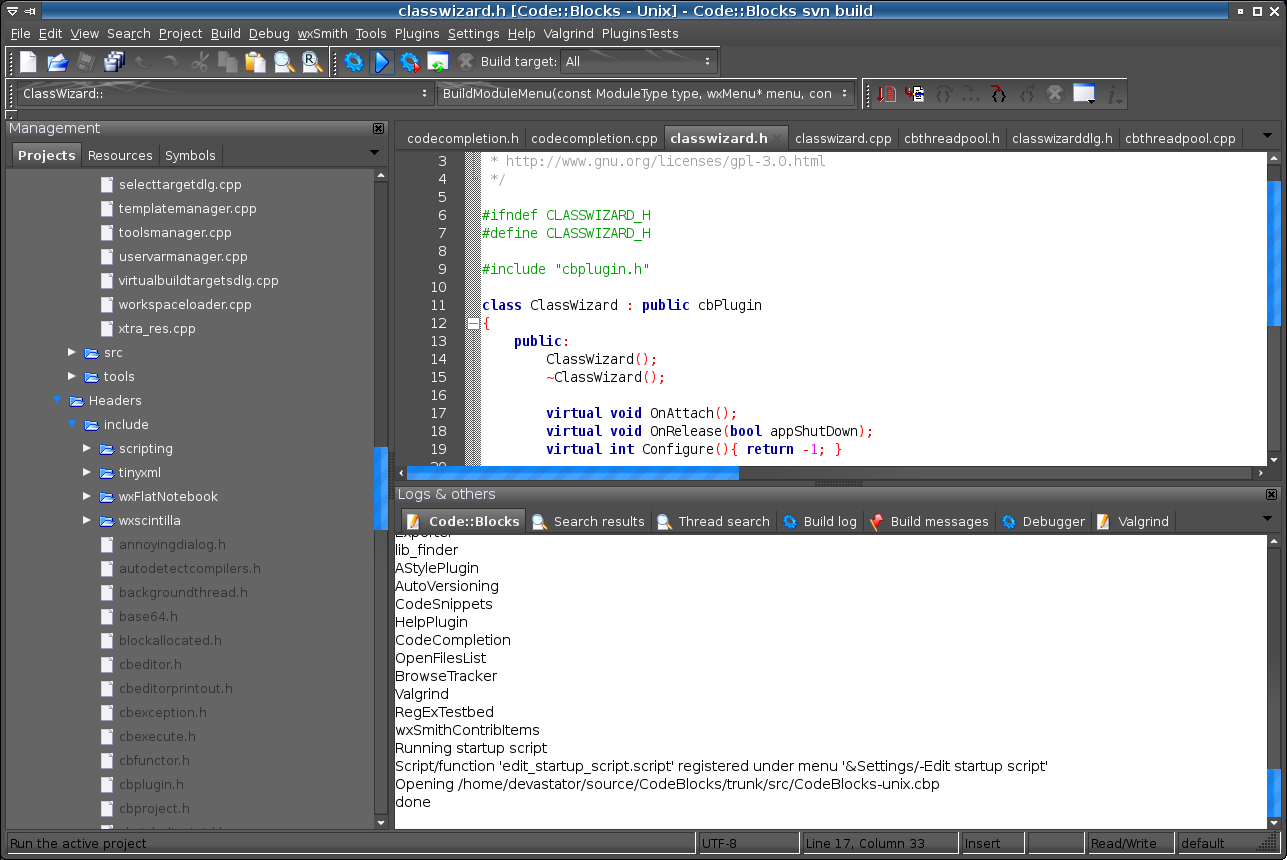Show the Logs tabs list dropdown arrow
The height and width of the screenshot is (860, 1287).
[1268, 519]
